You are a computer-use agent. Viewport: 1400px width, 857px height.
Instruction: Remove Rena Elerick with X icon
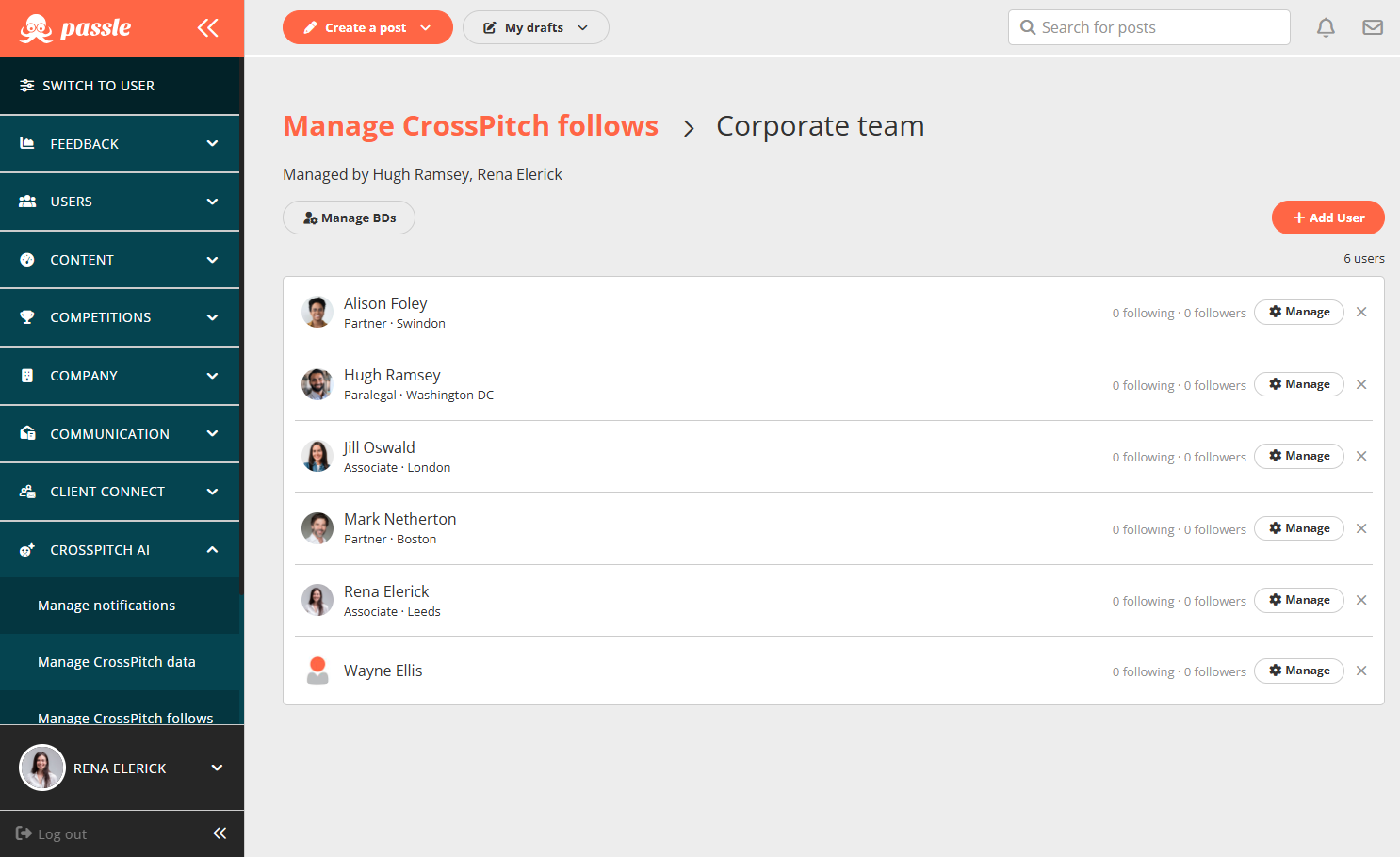[x=1361, y=600]
